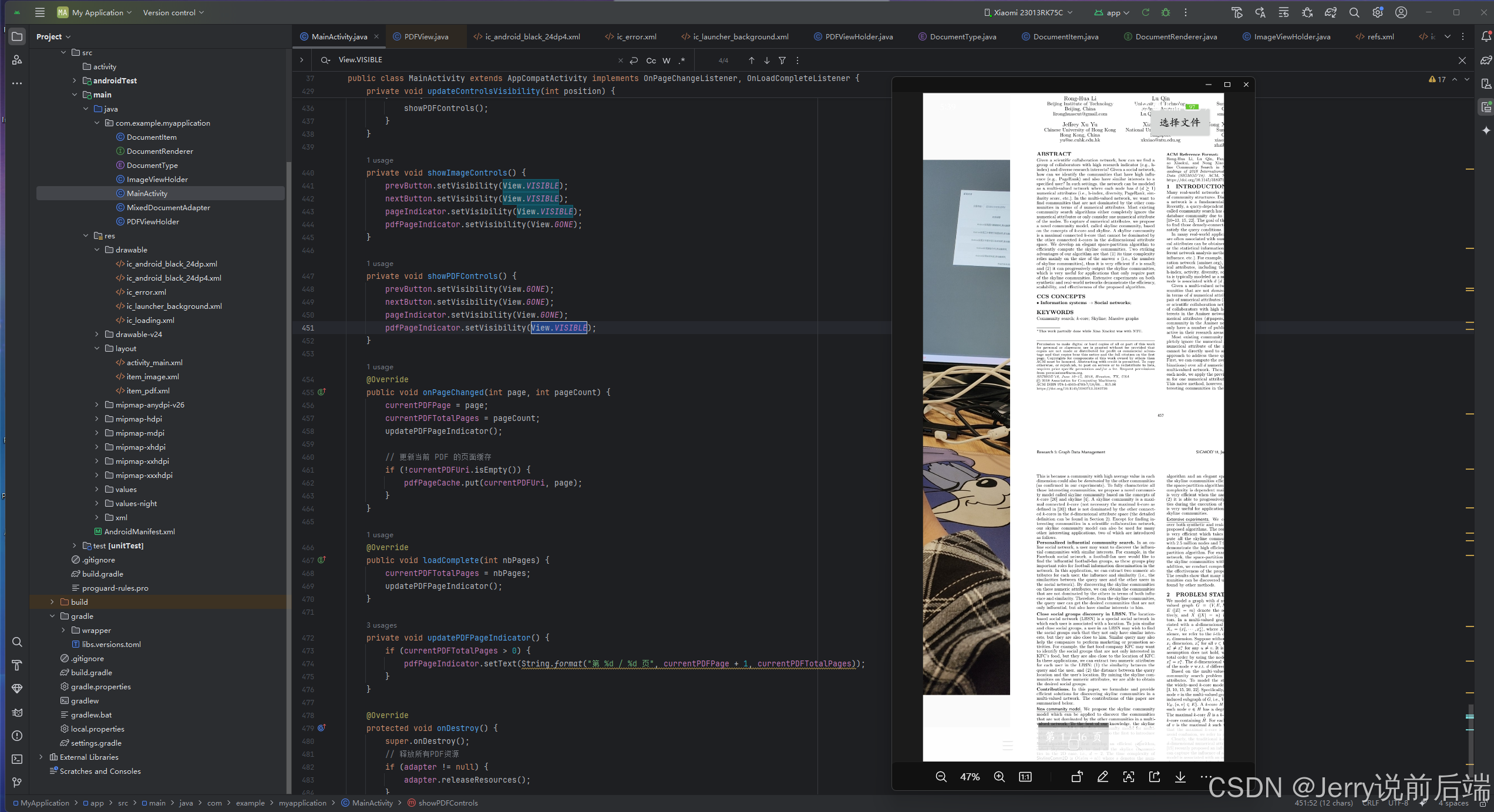Image resolution: width=1494 pixels, height=812 pixels.
Task: Open My Application project menu
Action: point(95,12)
